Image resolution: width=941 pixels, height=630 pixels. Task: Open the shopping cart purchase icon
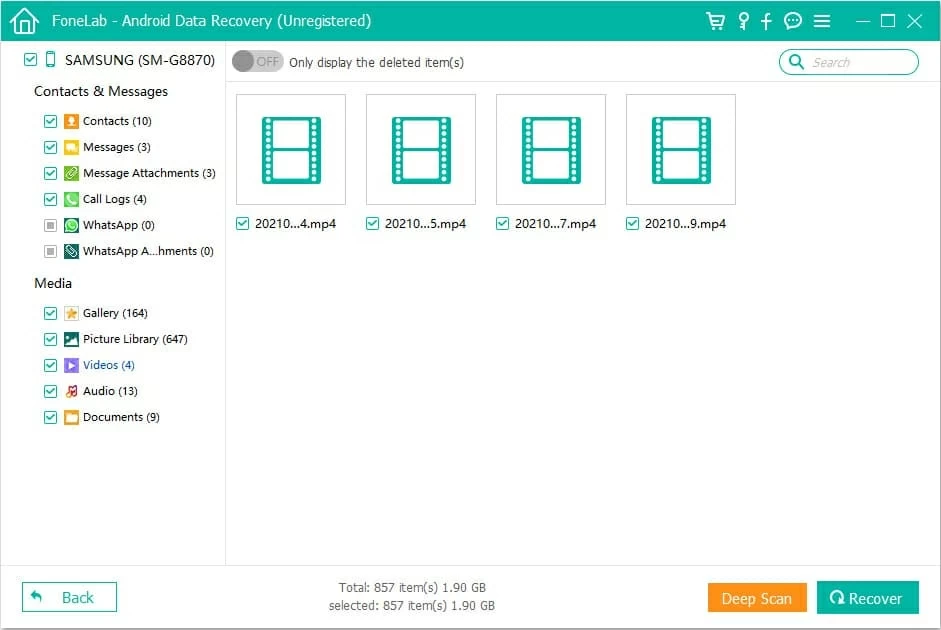[715, 21]
